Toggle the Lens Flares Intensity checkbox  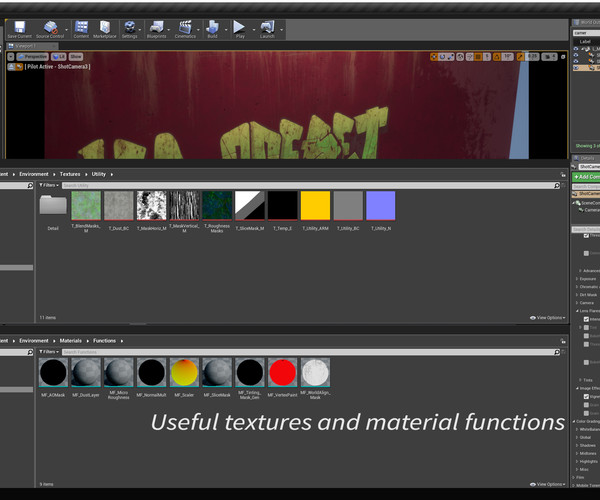(586, 319)
